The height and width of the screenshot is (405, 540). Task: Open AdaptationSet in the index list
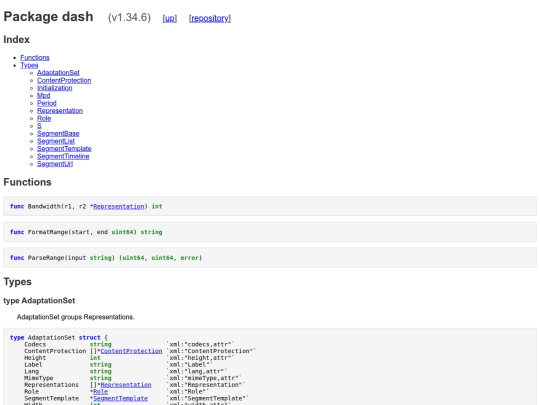[x=58, y=73]
